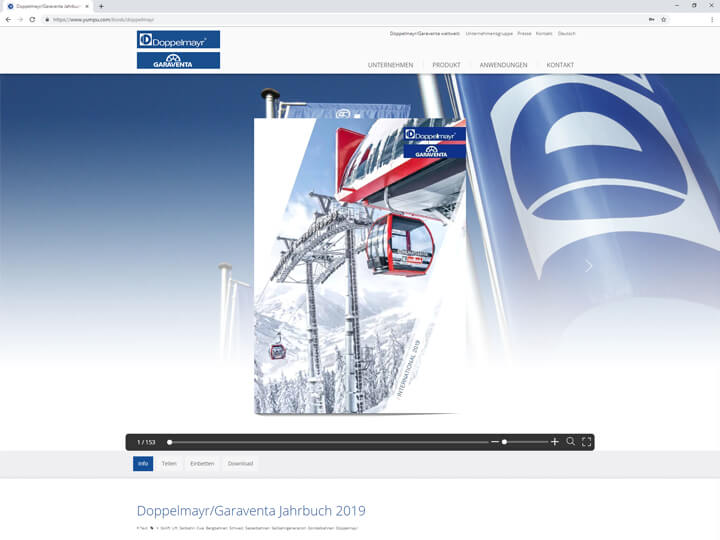Go to next page with right chevron
Image resolution: width=720 pixels, height=540 pixels.
[x=589, y=266]
